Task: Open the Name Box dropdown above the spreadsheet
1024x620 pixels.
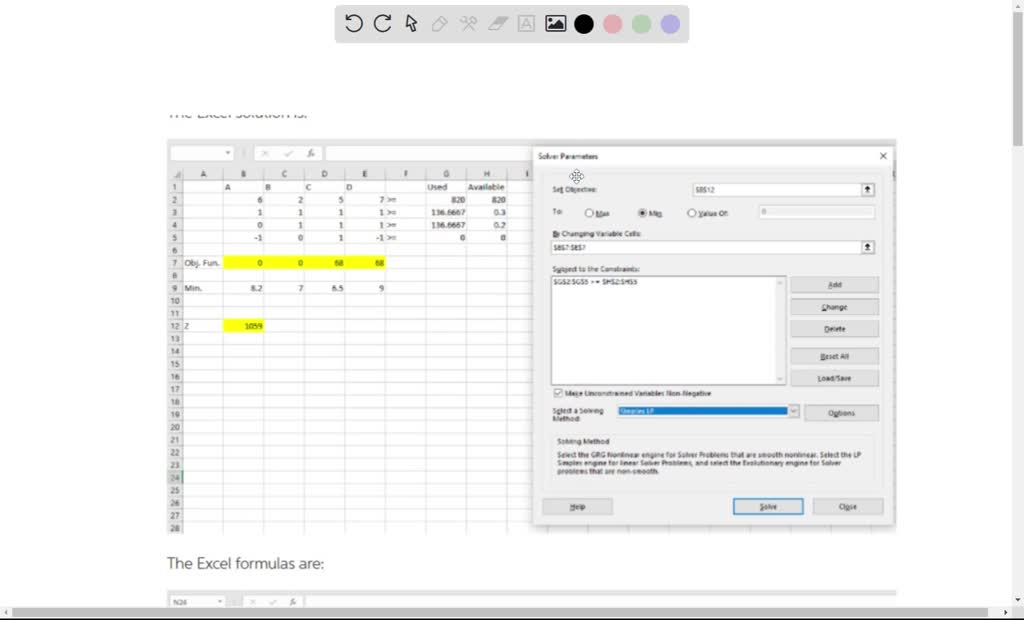Action: pos(228,152)
